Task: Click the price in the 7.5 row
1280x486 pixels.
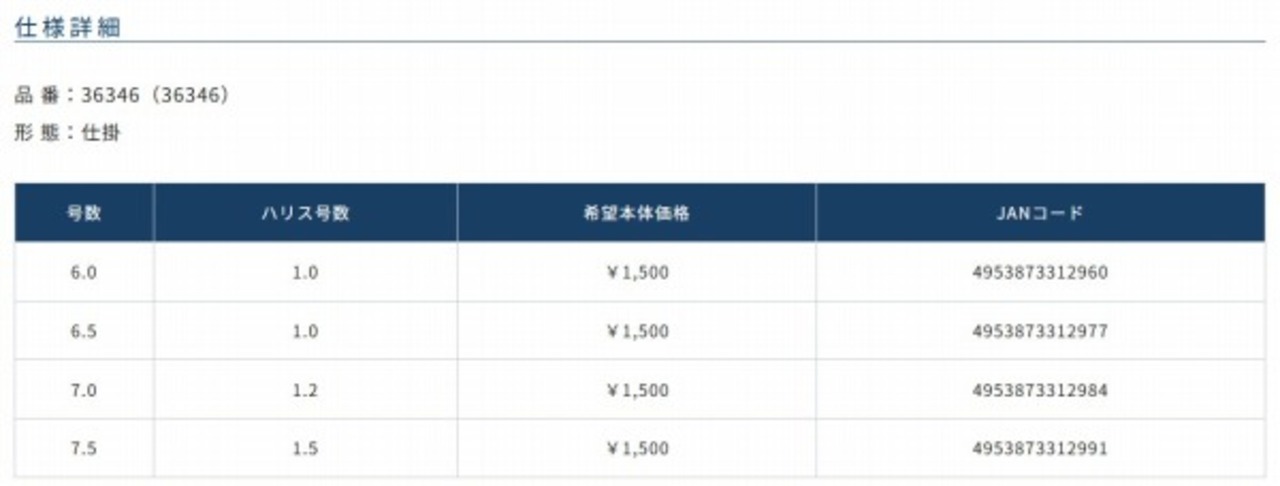Action: pyautogui.click(x=637, y=448)
